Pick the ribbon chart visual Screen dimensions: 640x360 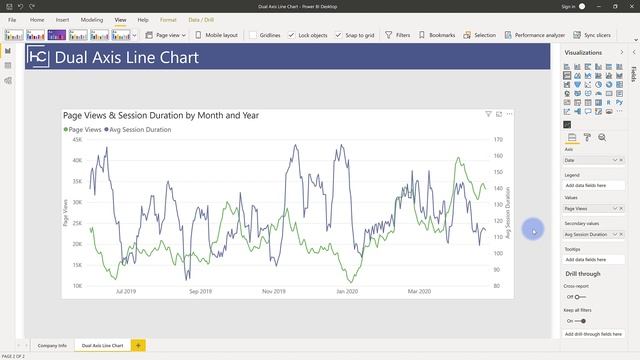point(620,76)
